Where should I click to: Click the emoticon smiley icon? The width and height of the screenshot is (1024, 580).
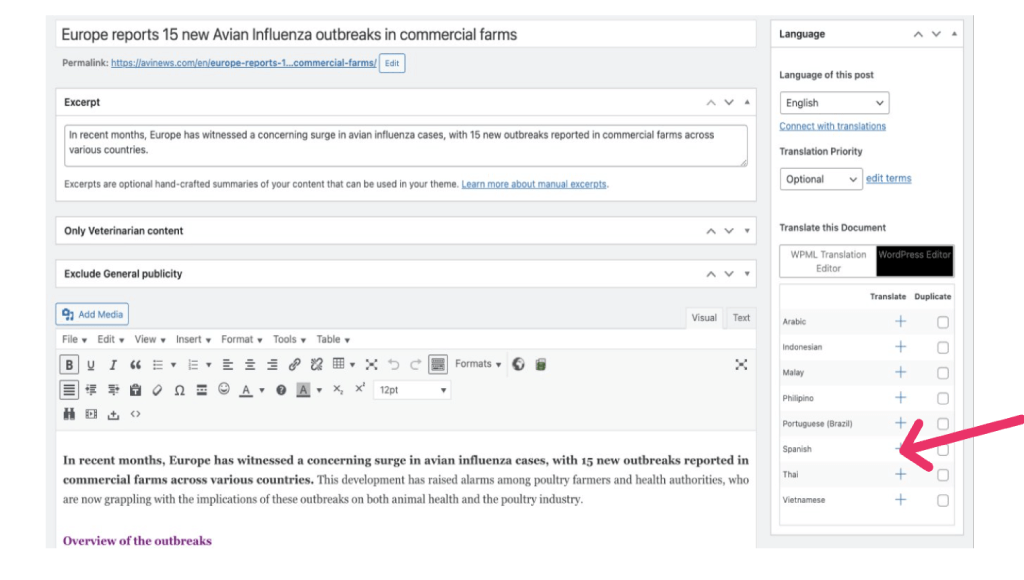(x=224, y=390)
